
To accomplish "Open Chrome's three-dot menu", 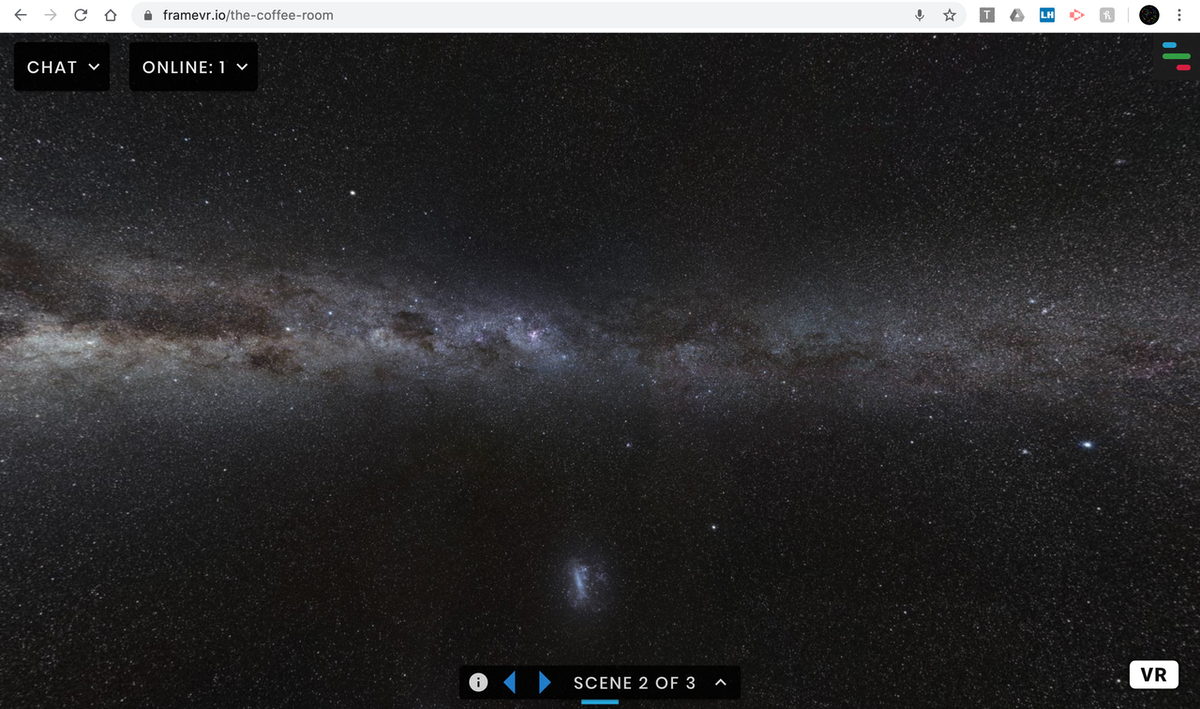I will (x=1180, y=16).
